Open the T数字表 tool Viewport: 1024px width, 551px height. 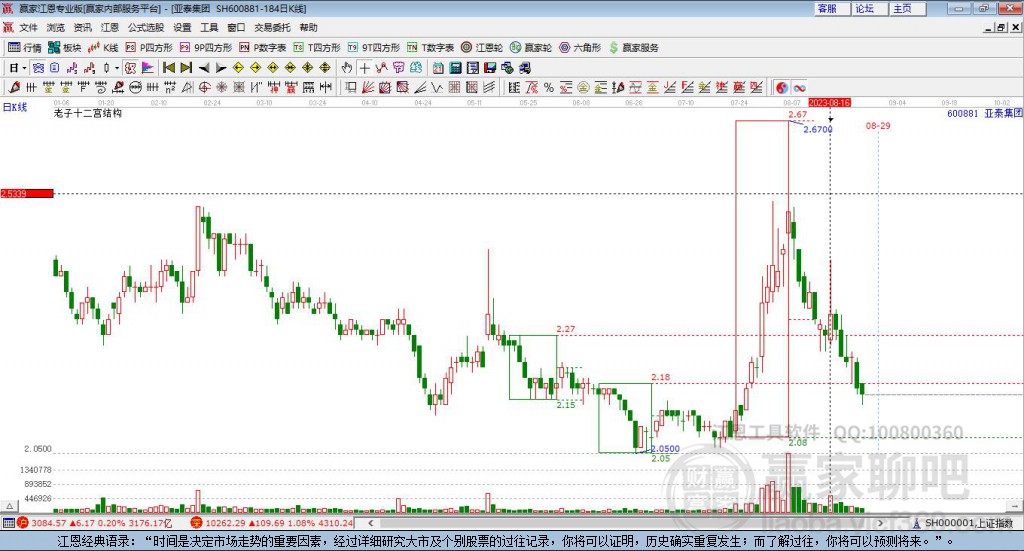(430, 48)
